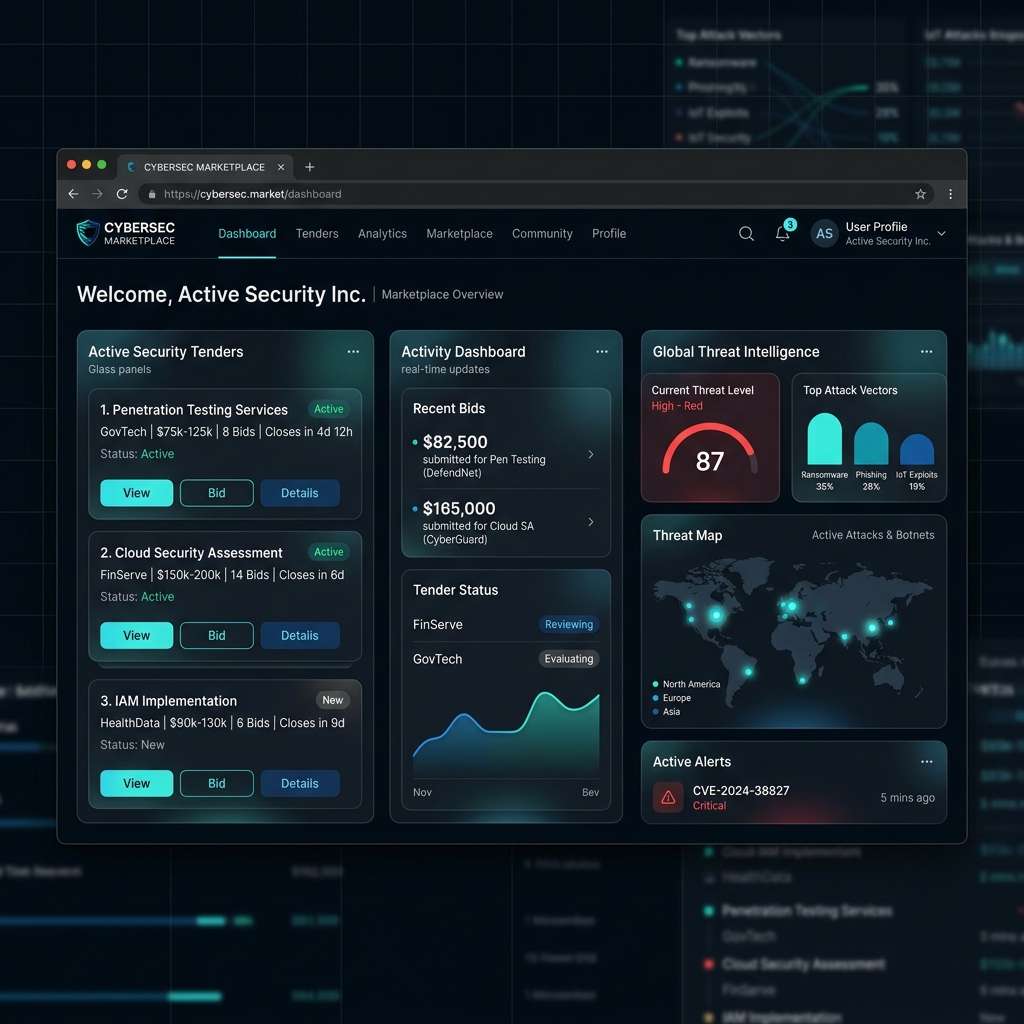Select the Dashboard nav tab
This screenshot has width=1024, height=1024.
pos(247,234)
